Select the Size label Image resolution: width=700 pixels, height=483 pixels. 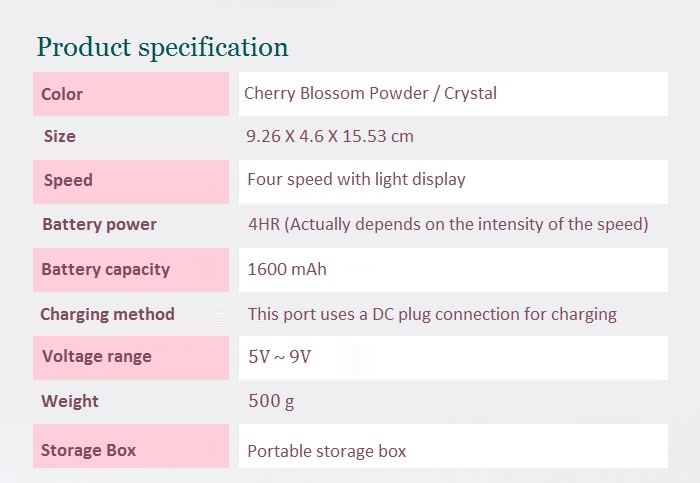click(59, 136)
